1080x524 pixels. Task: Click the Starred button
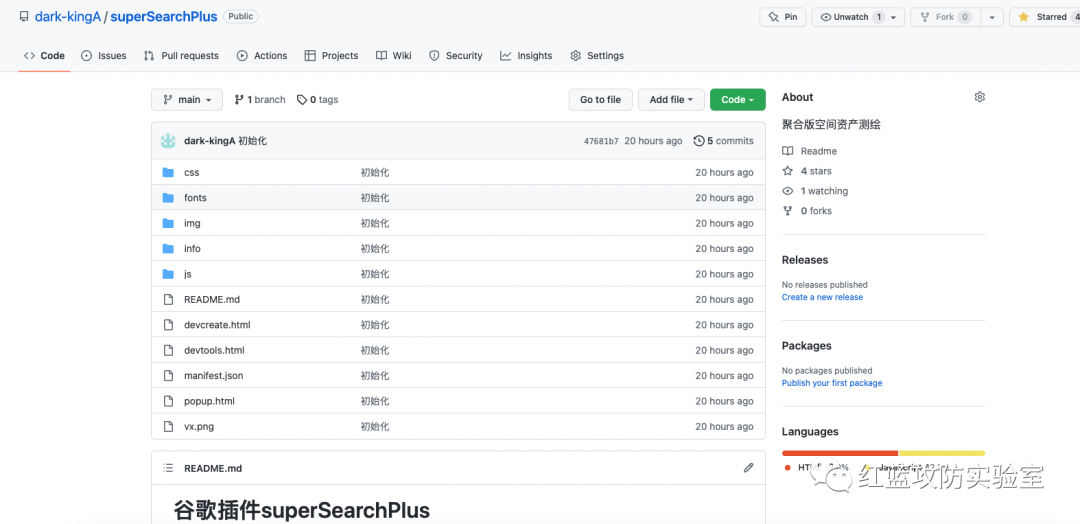pyautogui.click(x=1044, y=17)
